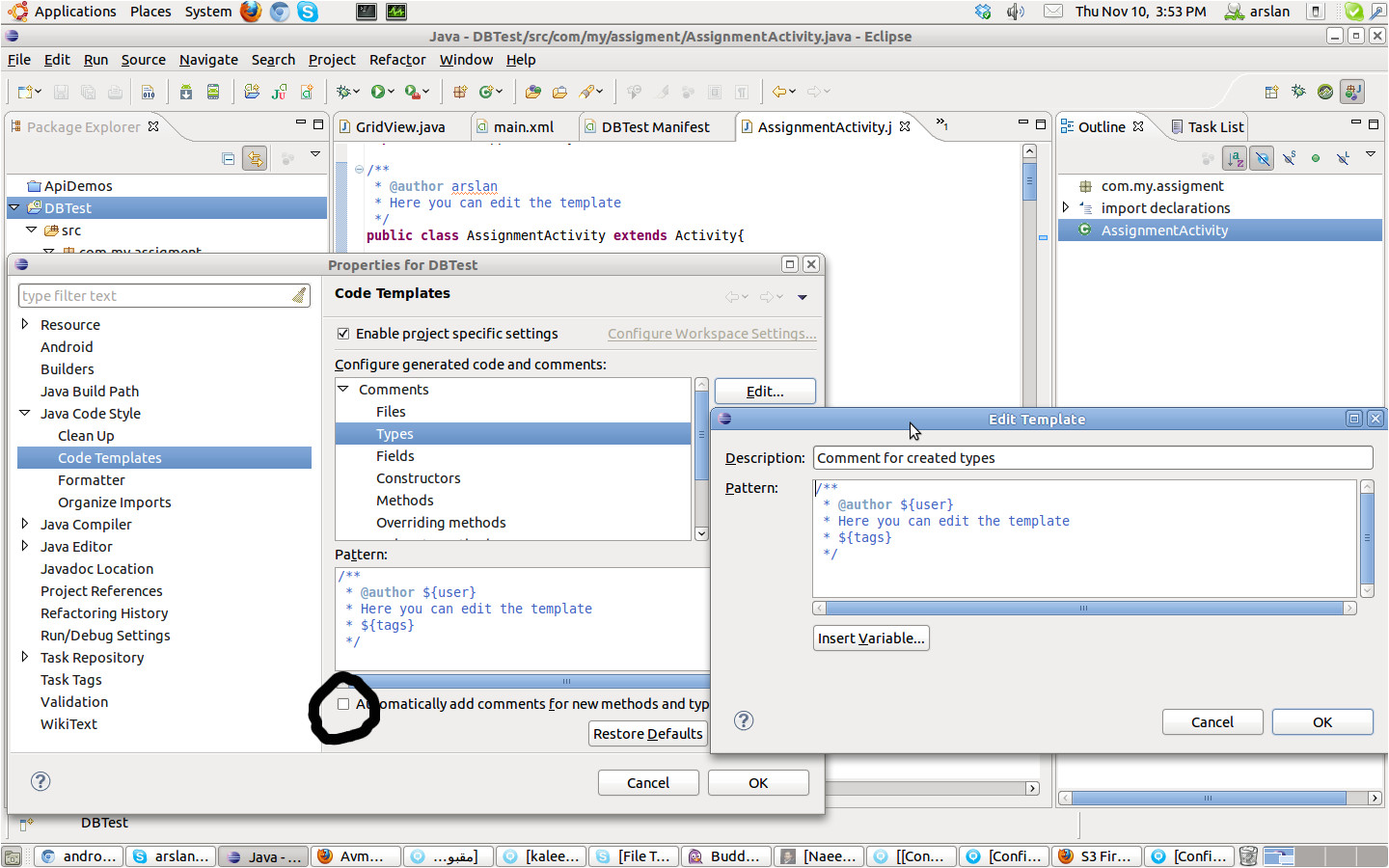This screenshot has width=1389, height=868.
Task: Click the Description field in Edit Template
Action: (x=1092, y=458)
